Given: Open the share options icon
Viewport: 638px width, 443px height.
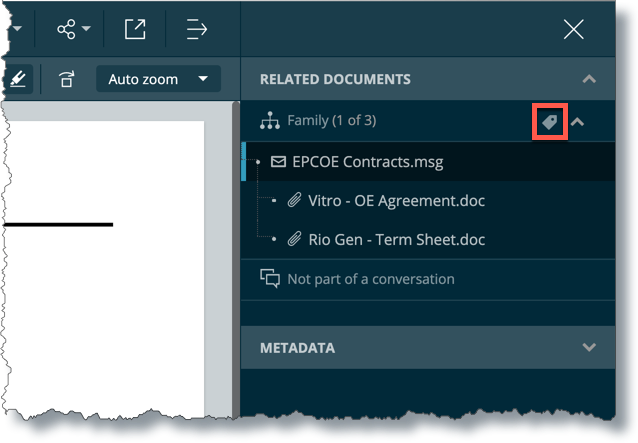Looking at the screenshot, I should click(x=66, y=29).
